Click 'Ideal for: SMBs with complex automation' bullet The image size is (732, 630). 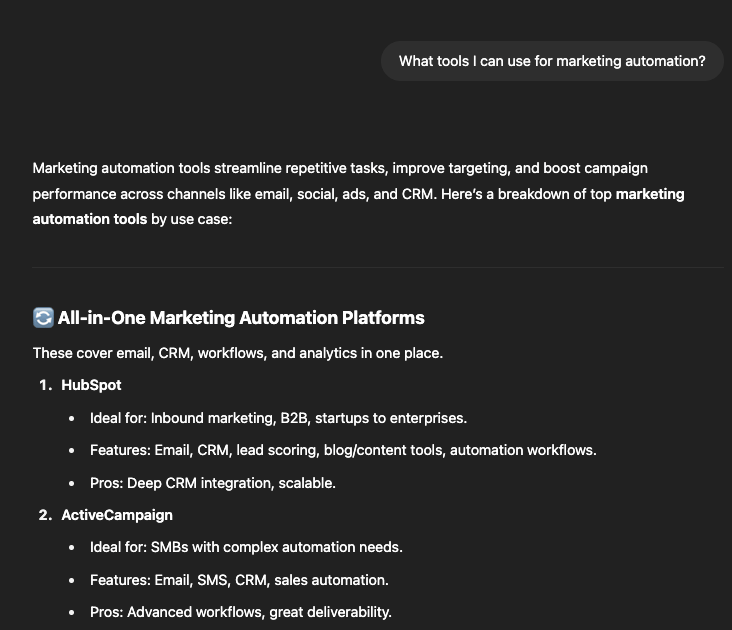[246, 547]
